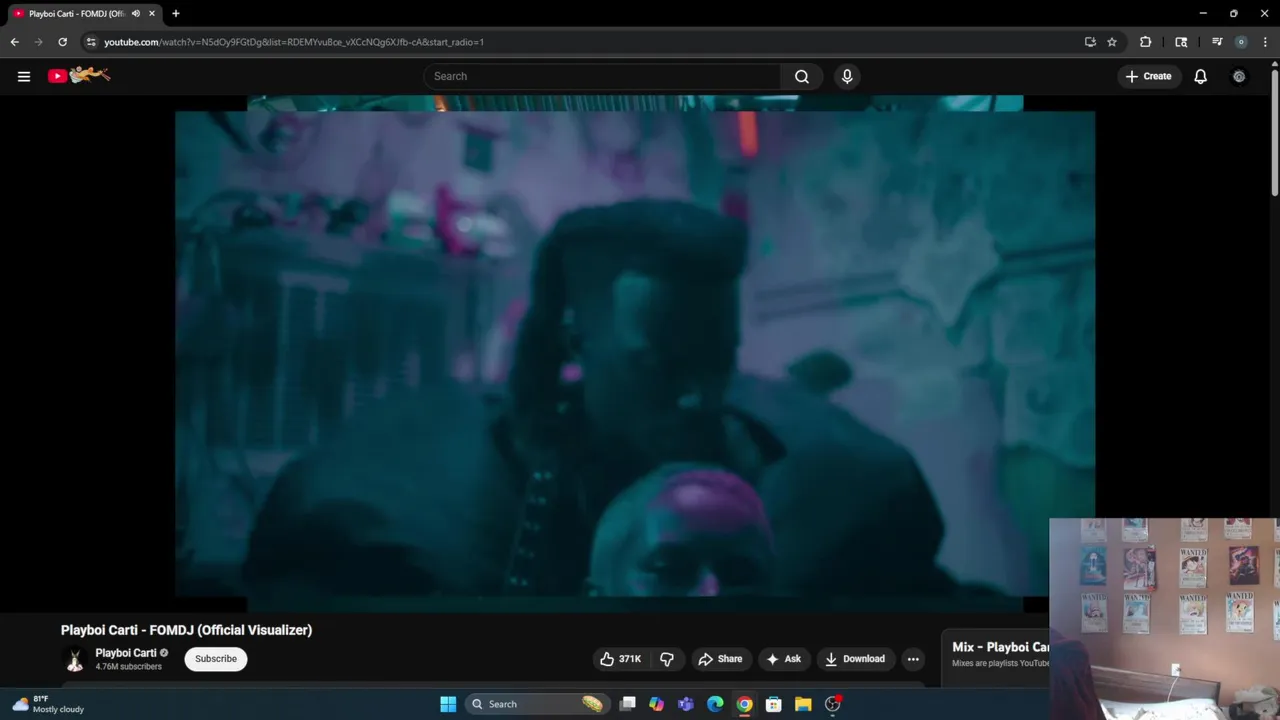Click the 4.76M subscribers text
This screenshot has width=1280, height=720.
[x=128, y=667]
